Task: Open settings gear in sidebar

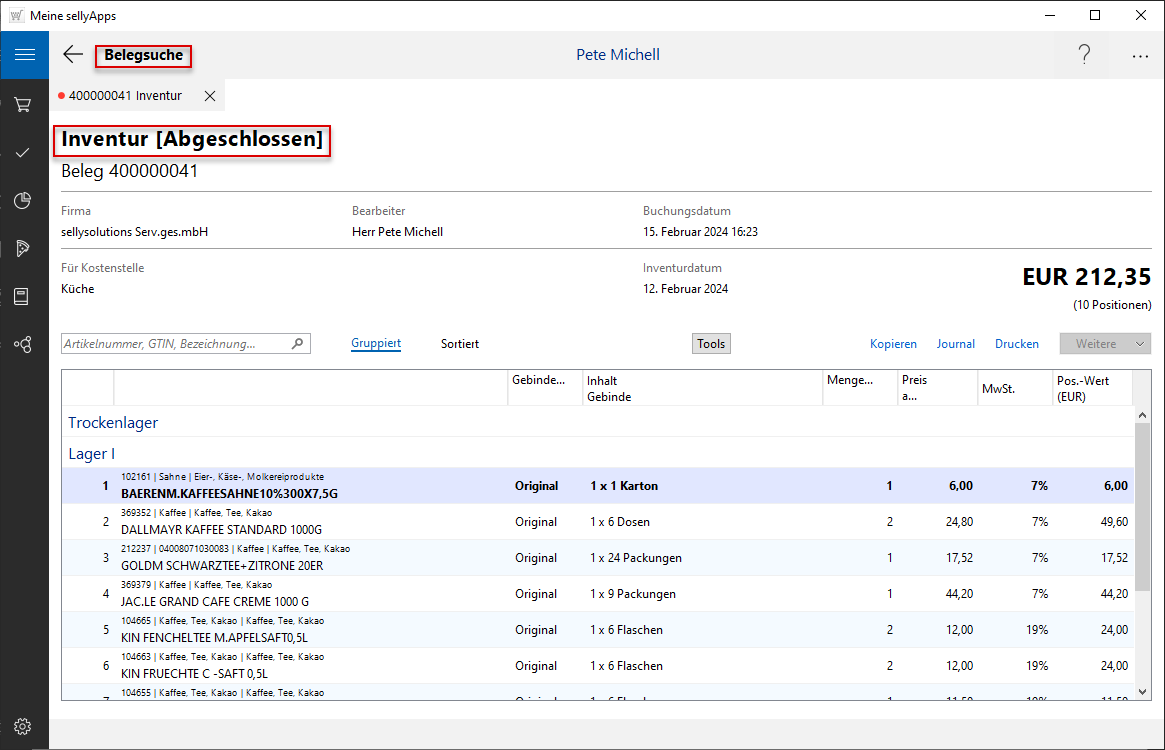Action: [24, 726]
